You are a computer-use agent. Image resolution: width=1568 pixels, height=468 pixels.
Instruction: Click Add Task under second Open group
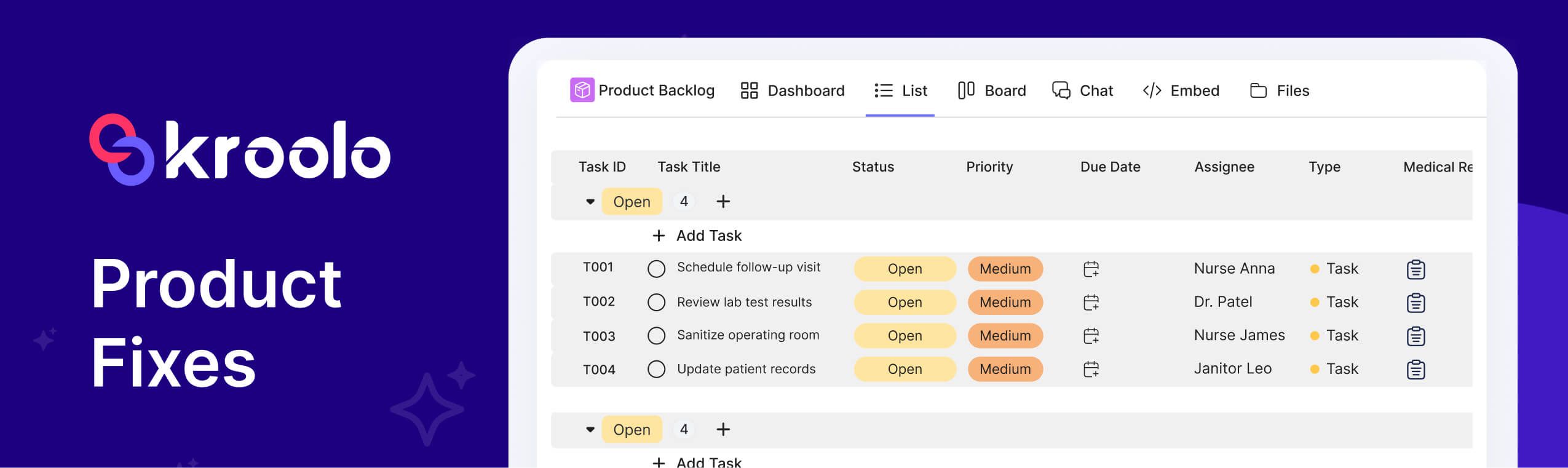697,462
